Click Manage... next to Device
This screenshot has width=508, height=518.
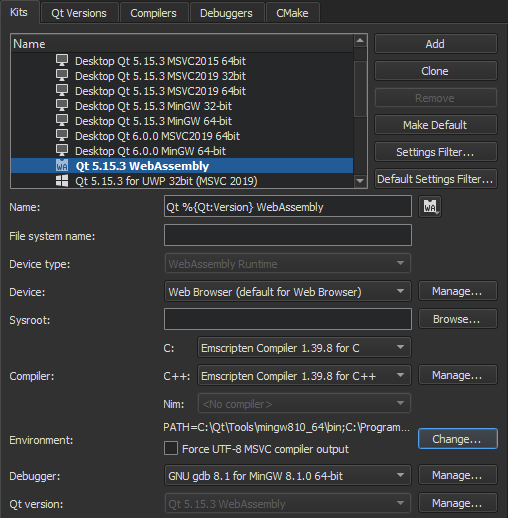(x=458, y=291)
